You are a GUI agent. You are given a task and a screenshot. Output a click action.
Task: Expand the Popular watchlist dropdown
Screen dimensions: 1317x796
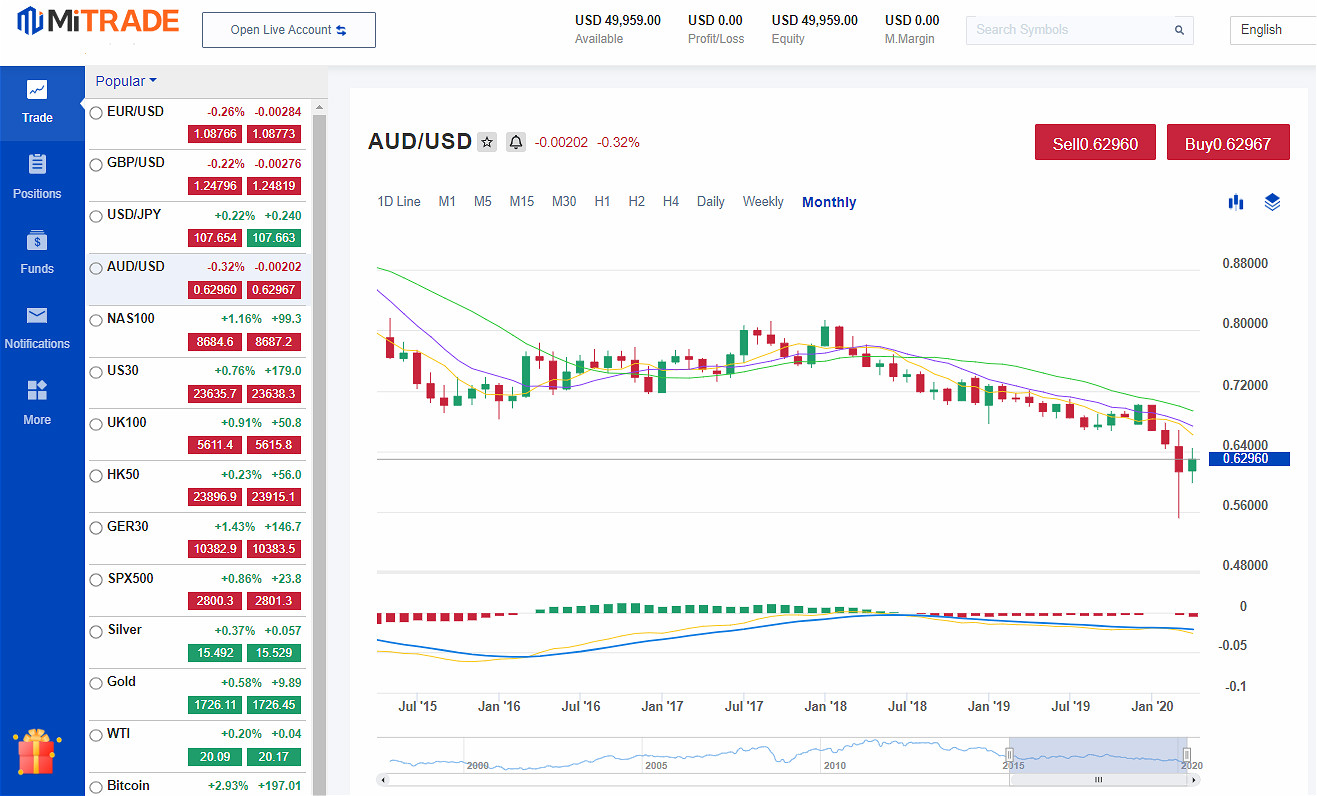pyautogui.click(x=126, y=81)
